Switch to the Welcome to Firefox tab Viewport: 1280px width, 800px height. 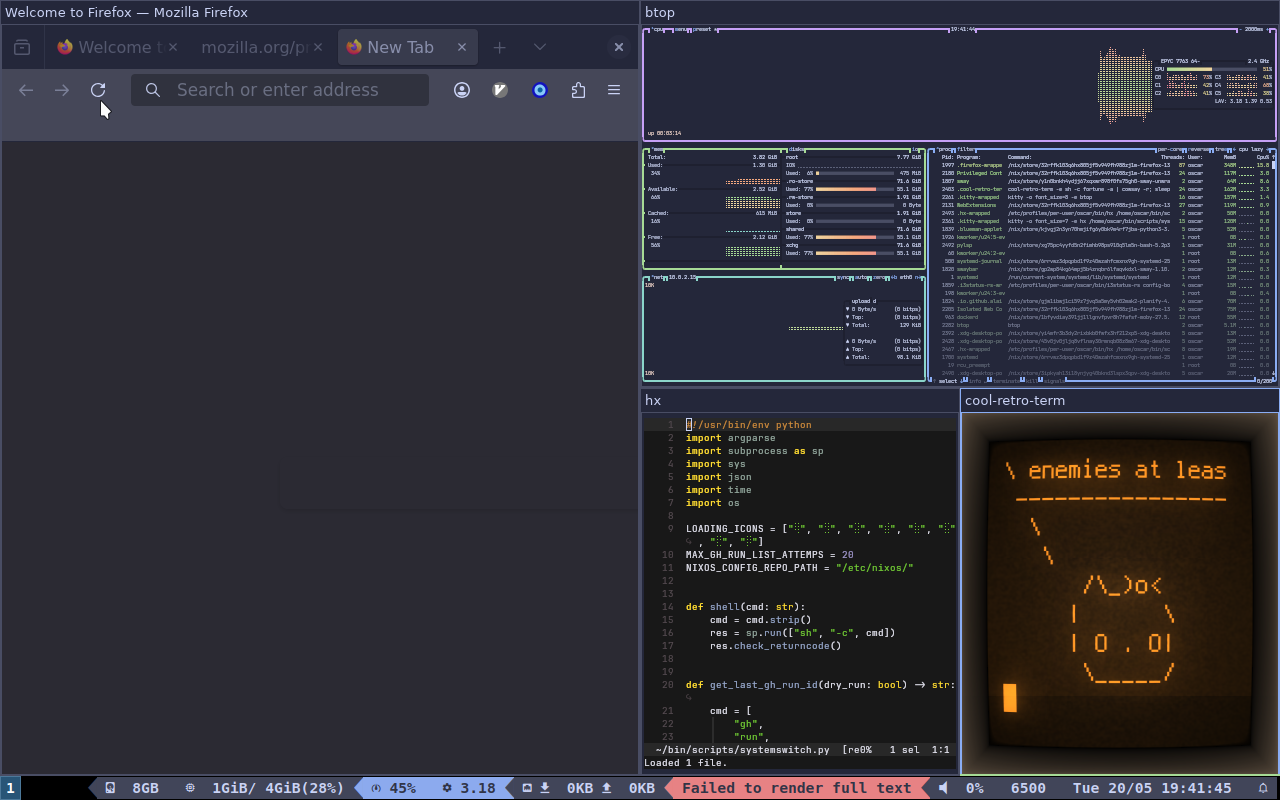pyautogui.click(x=118, y=47)
